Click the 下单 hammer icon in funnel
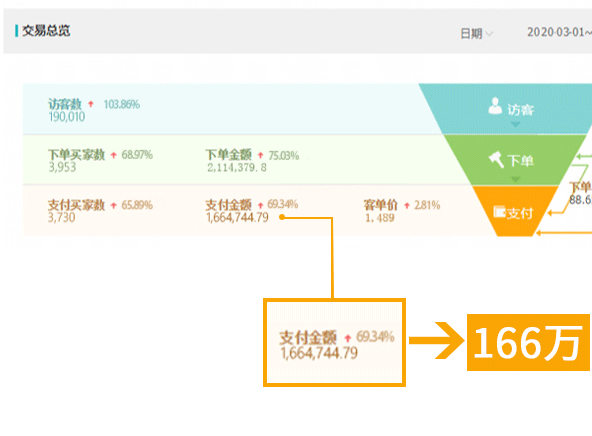 (x=496, y=160)
